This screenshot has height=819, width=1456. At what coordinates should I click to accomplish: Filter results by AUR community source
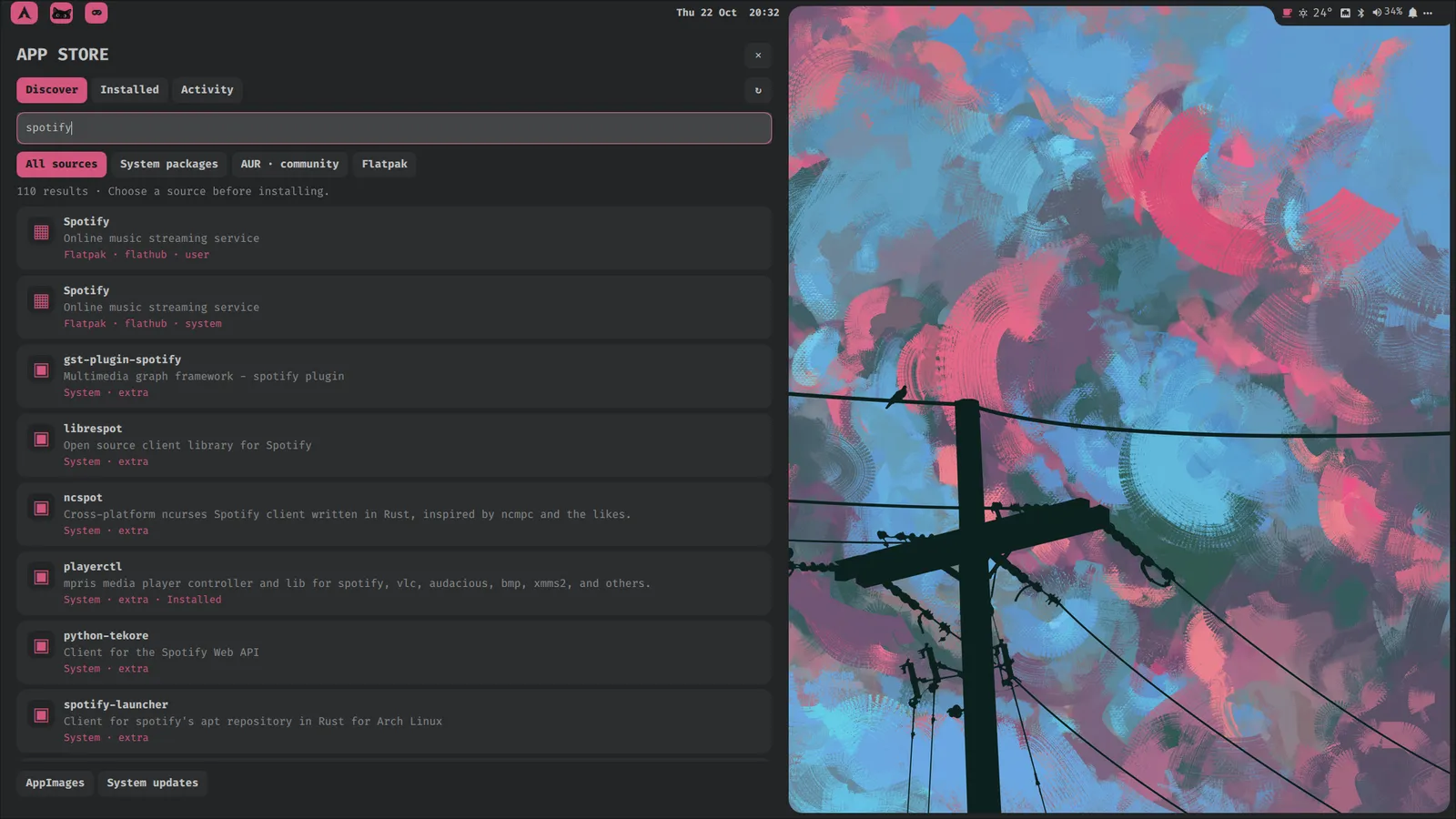(289, 165)
